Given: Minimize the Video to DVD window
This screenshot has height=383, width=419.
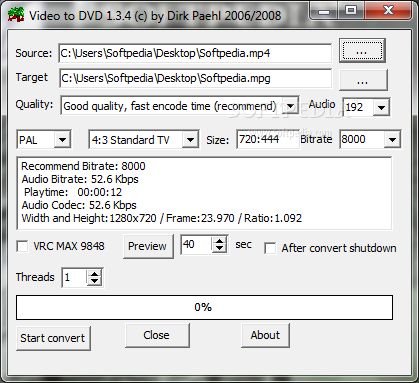Looking at the screenshot, I should pyautogui.click(x=323, y=11).
